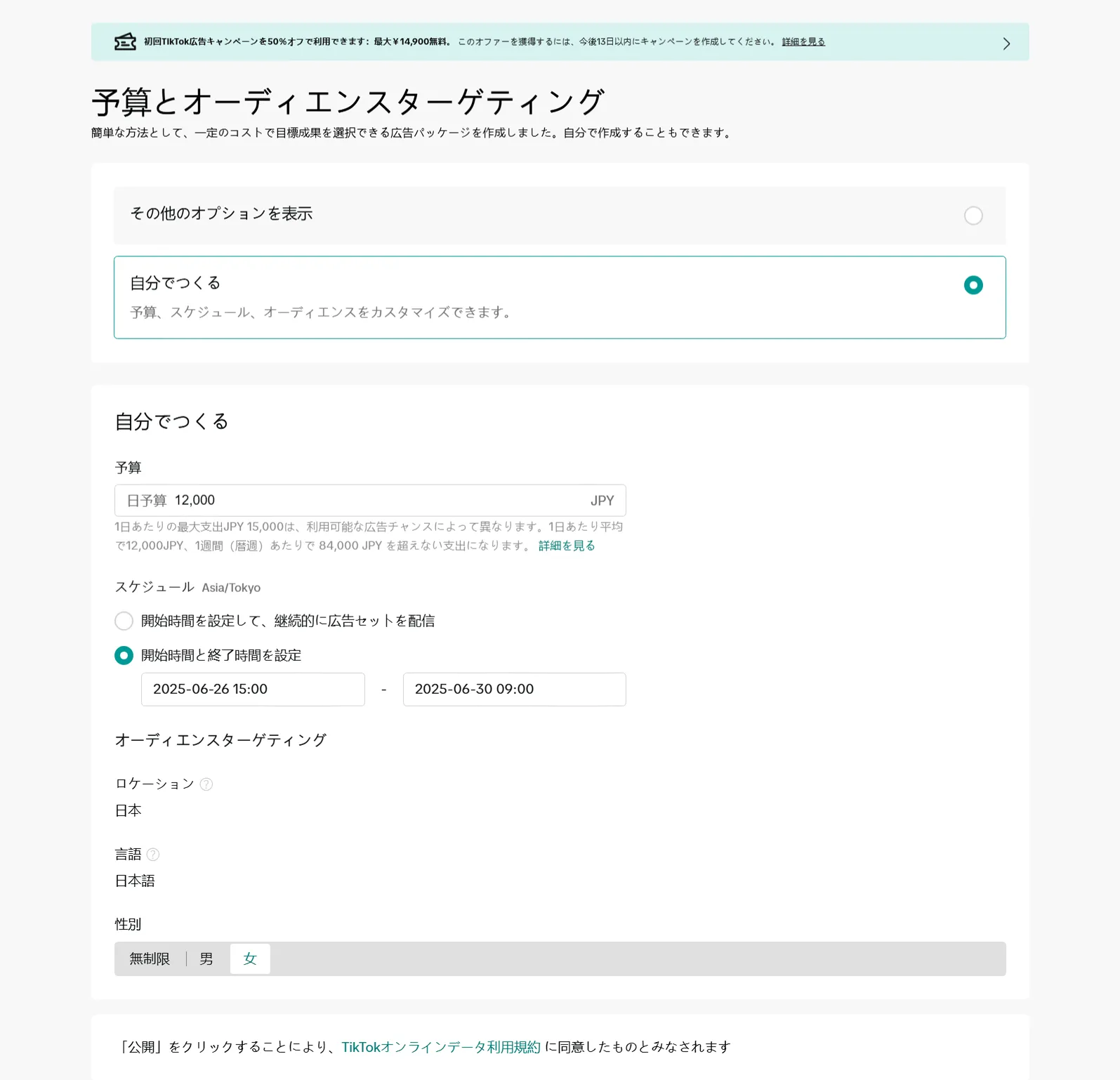
Task: Click help icon beside 言語
Action: pos(153,855)
